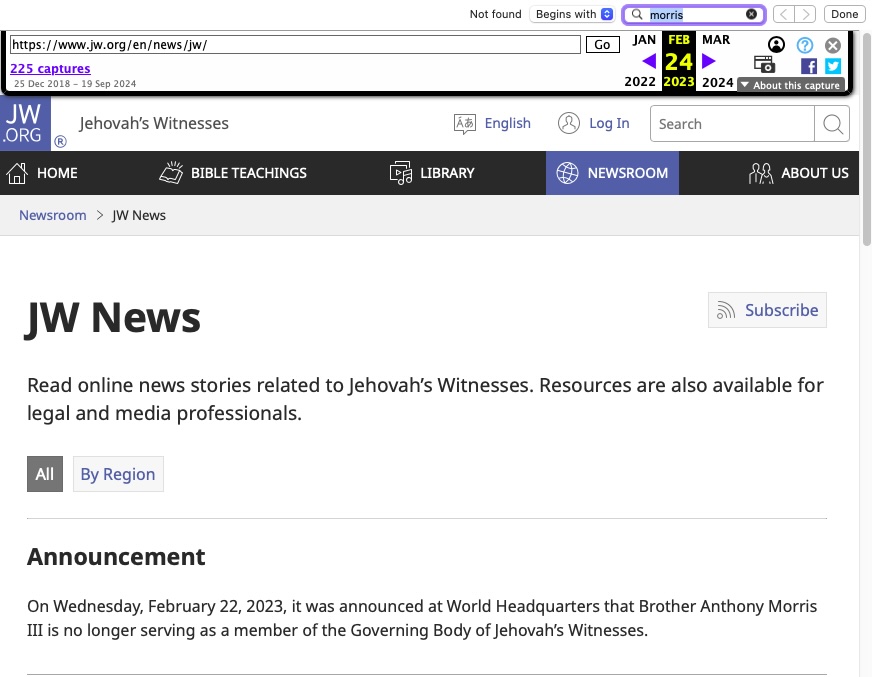872x677 pixels.
Task: Click the find bar text field containing morris
Action: click(x=694, y=14)
